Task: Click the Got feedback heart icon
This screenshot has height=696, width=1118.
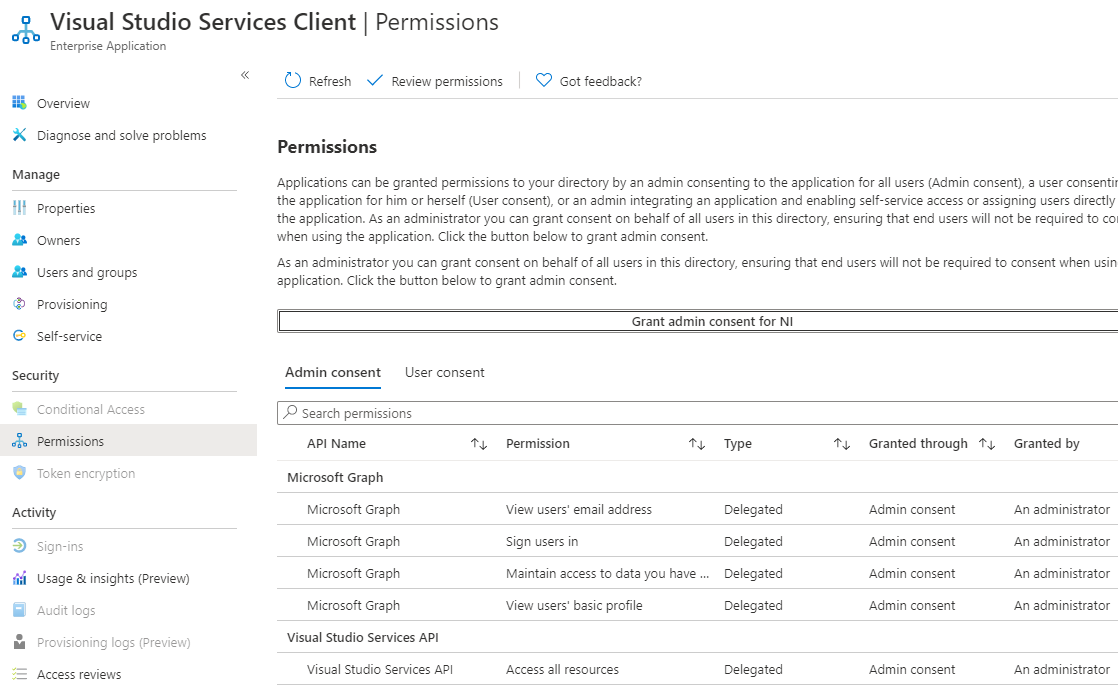Action: [x=544, y=81]
